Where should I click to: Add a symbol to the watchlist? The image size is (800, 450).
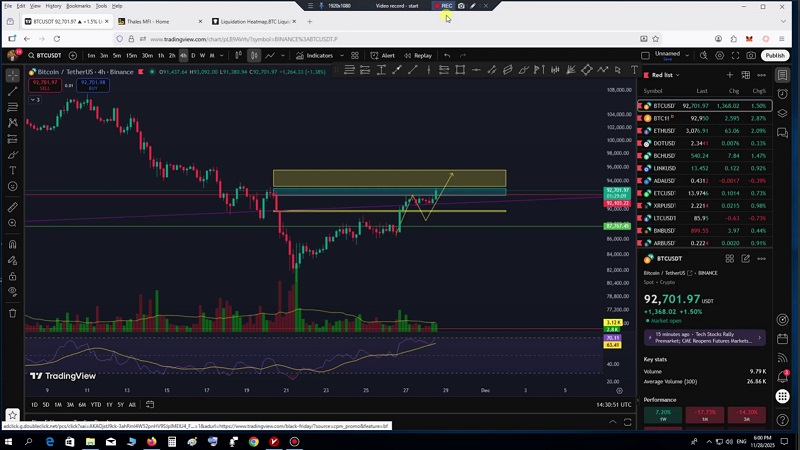(730, 75)
